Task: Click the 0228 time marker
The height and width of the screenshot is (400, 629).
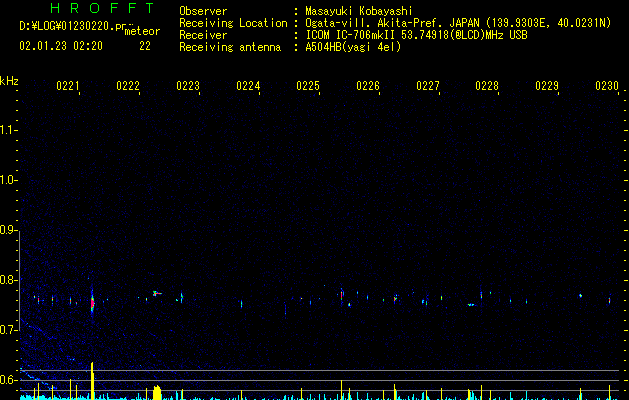Action: 487,85
